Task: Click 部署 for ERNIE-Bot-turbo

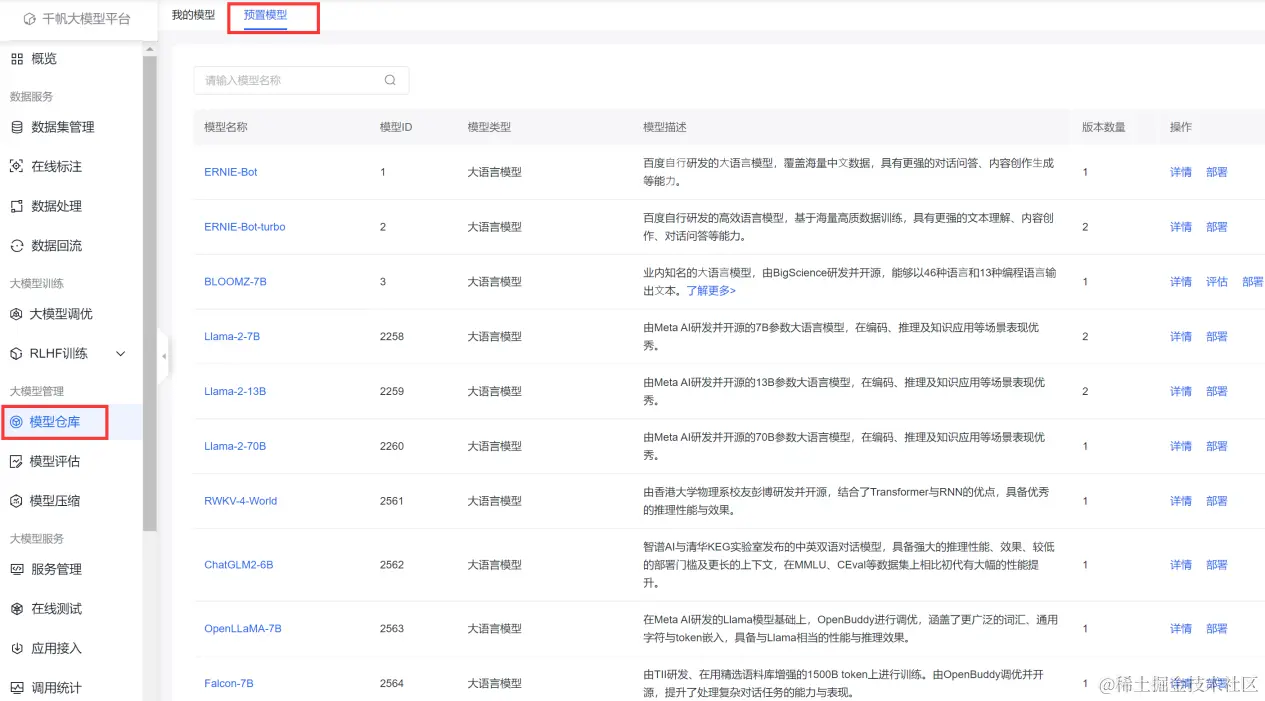Action: coord(1217,227)
